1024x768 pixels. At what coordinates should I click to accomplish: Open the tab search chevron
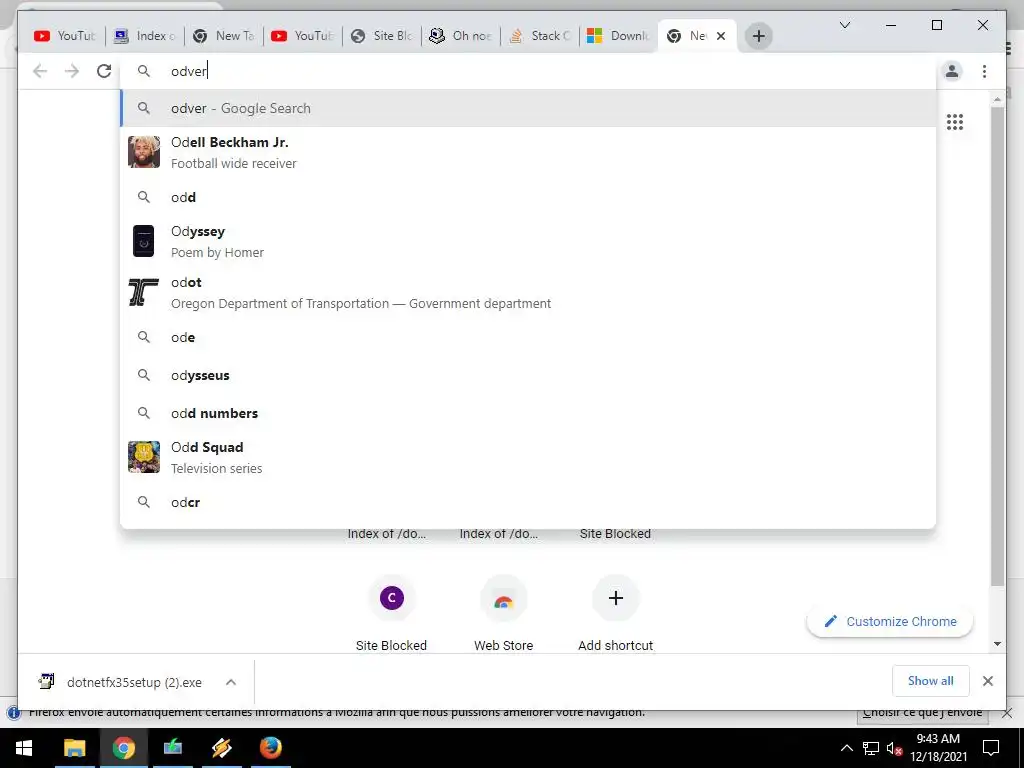pyautogui.click(x=844, y=25)
